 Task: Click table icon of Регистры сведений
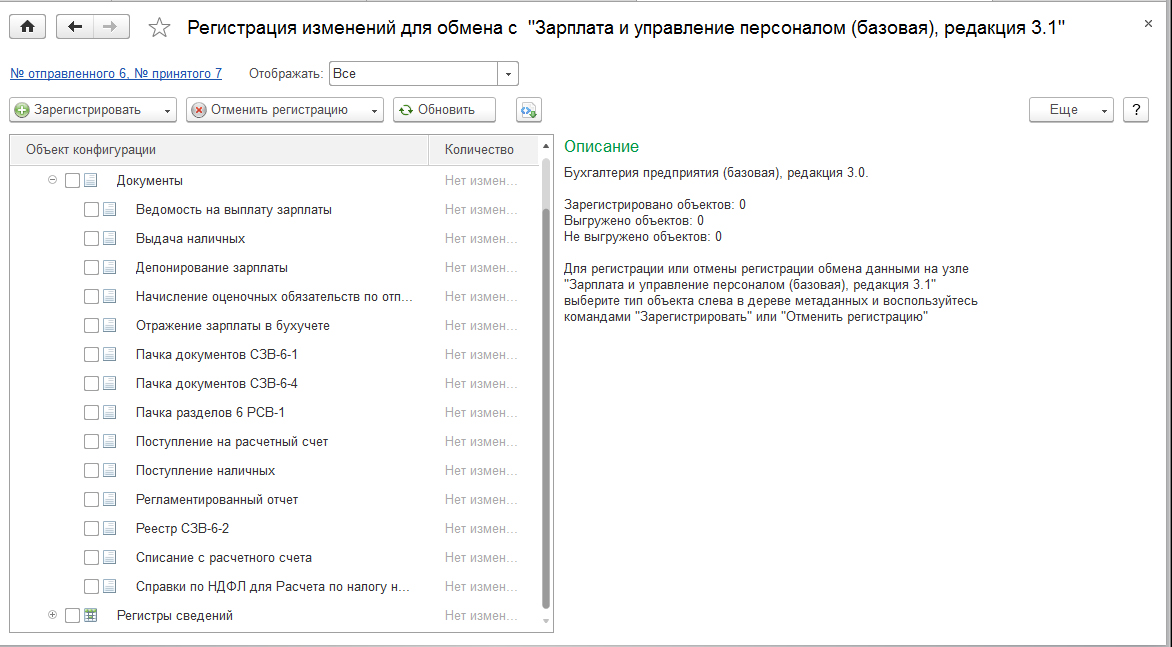click(91, 616)
